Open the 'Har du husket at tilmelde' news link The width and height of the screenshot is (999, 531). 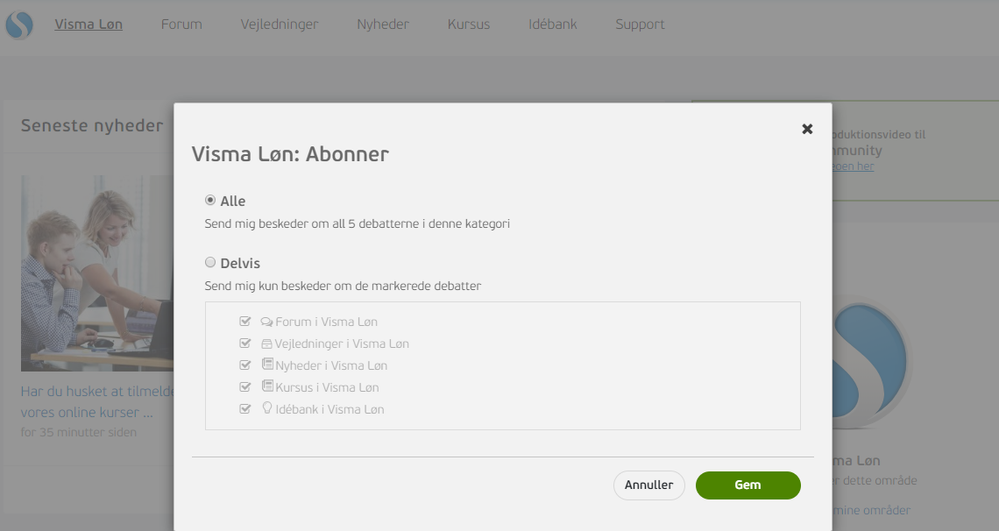97,402
